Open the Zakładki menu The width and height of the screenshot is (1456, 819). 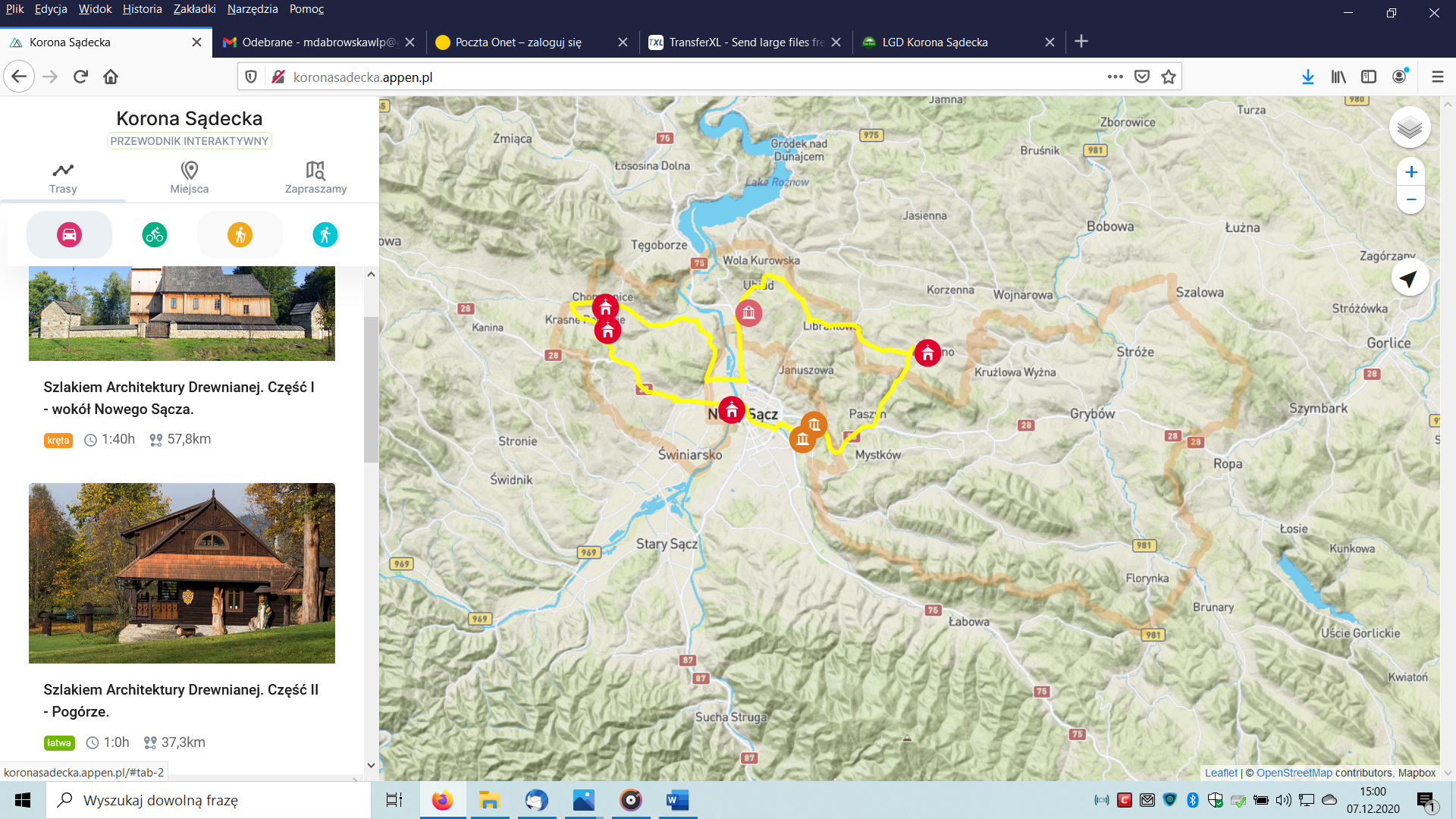point(195,9)
